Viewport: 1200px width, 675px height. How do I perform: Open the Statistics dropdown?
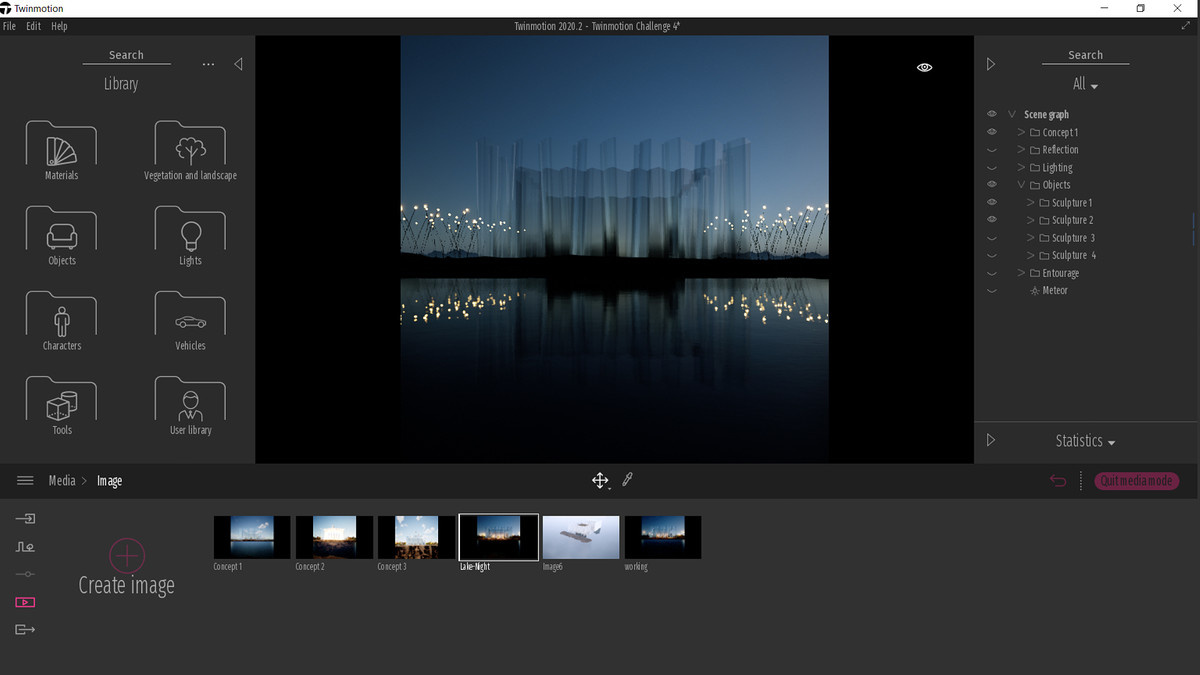point(1085,441)
